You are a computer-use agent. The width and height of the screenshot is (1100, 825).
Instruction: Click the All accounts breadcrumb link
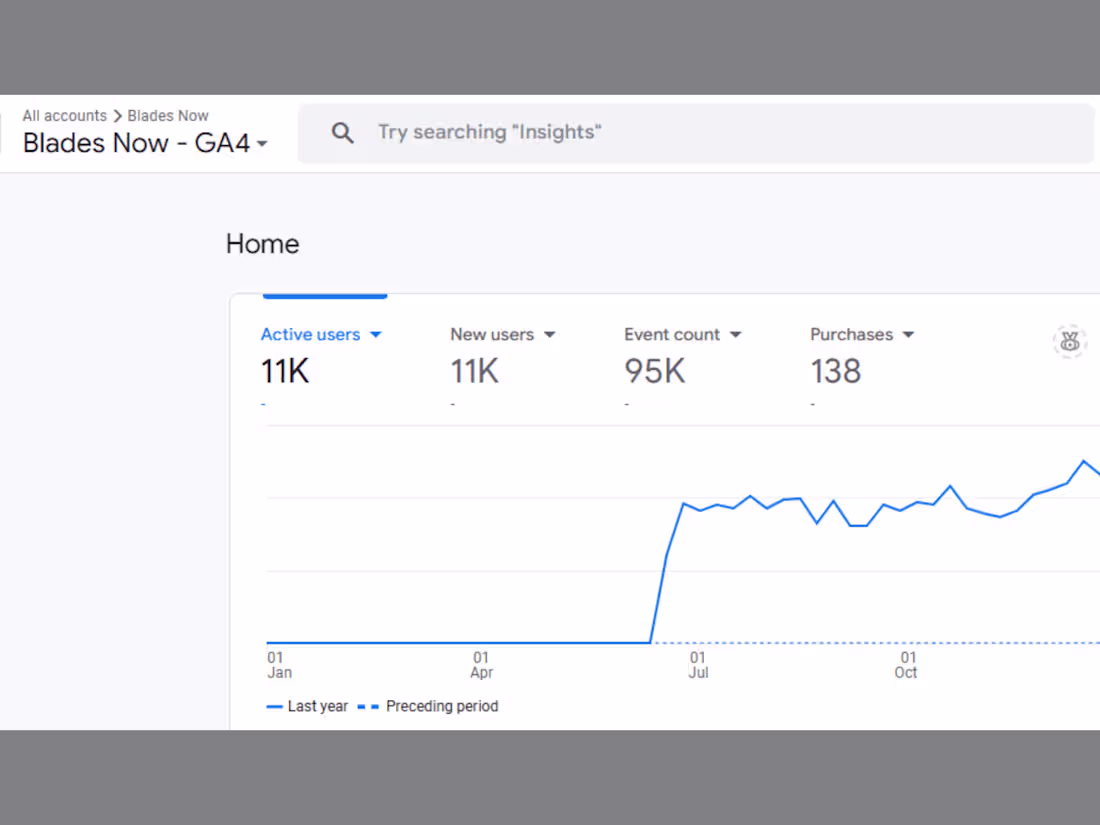64,115
